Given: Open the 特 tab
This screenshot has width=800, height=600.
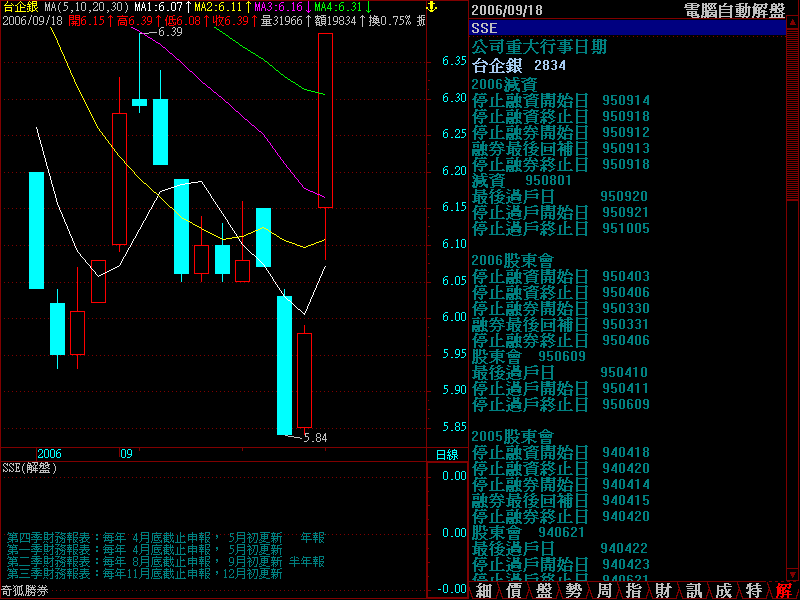Looking at the screenshot, I should point(754,591).
